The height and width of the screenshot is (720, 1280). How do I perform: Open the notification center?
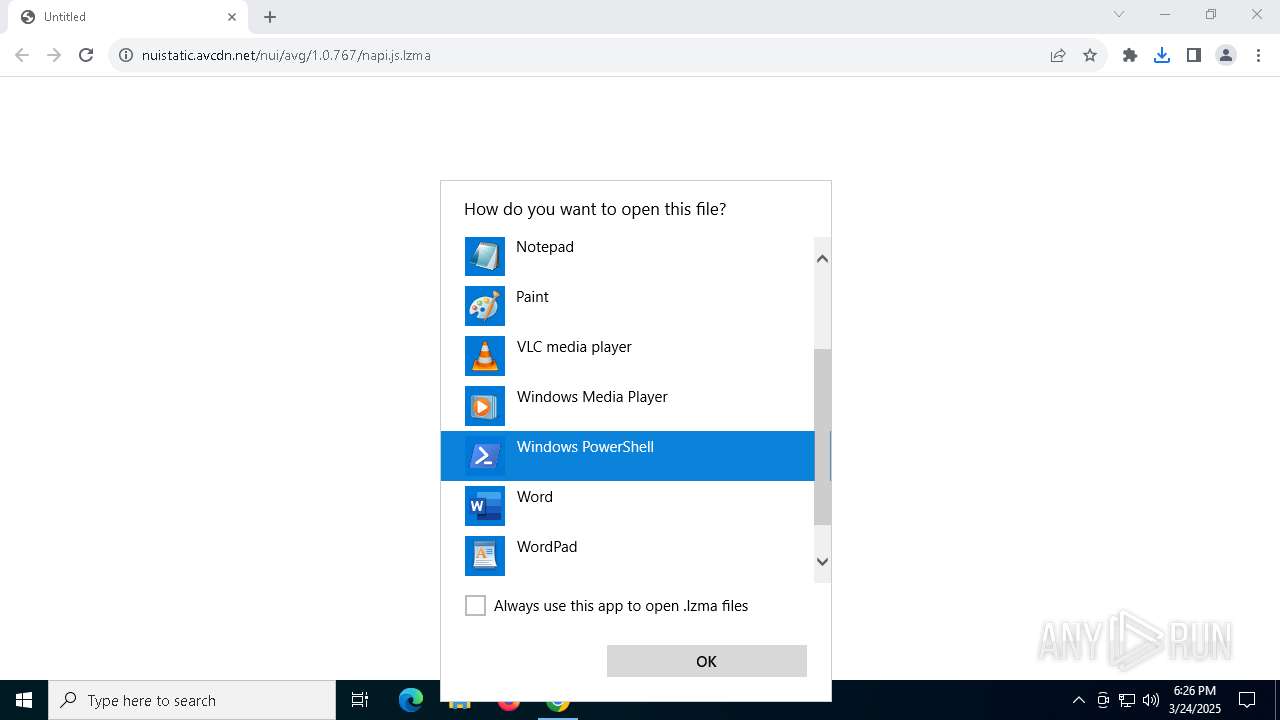1247,700
